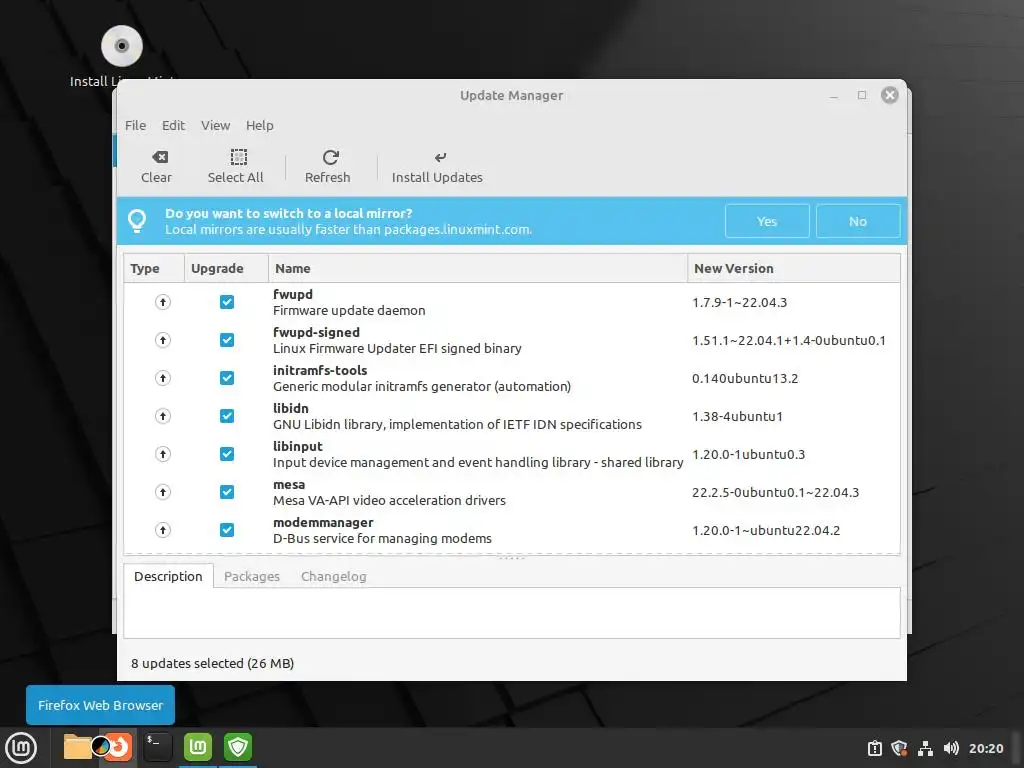This screenshot has height=768, width=1024.
Task: Open the File menu
Action: [x=135, y=125]
